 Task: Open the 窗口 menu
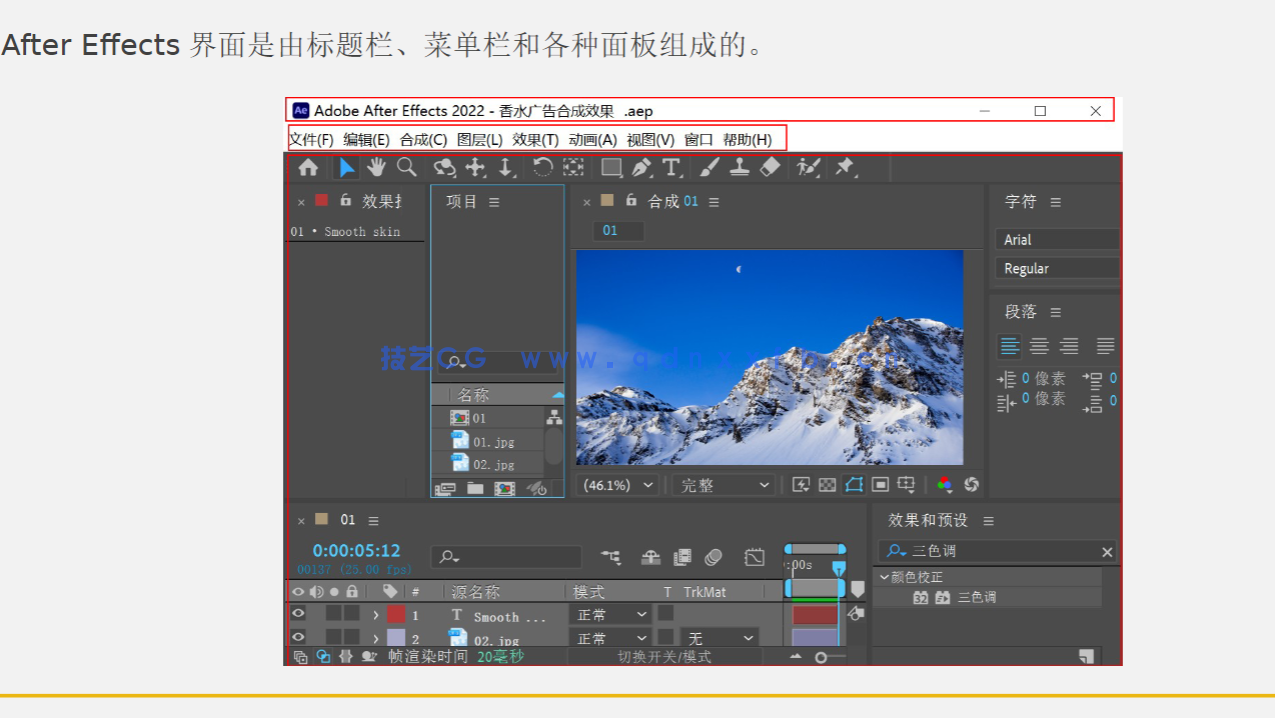click(x=700, y=139)
